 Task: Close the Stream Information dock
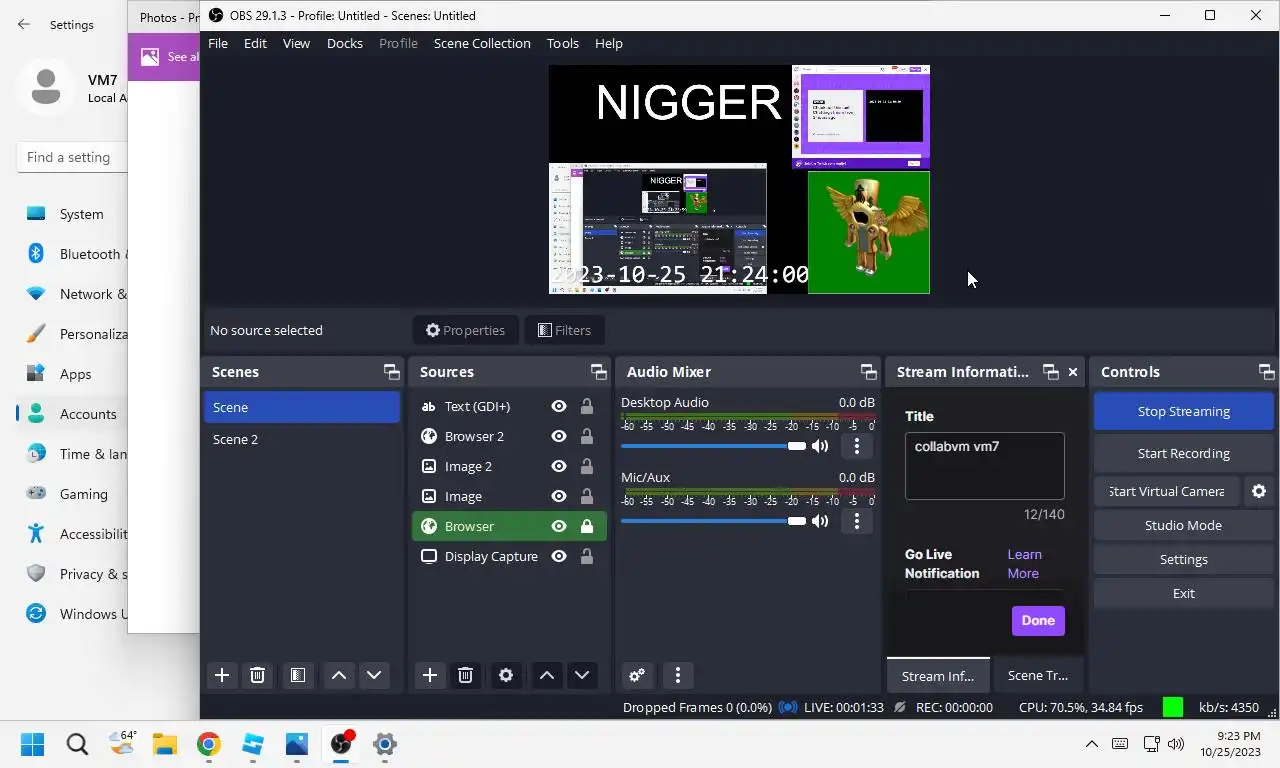[1073, 372]
